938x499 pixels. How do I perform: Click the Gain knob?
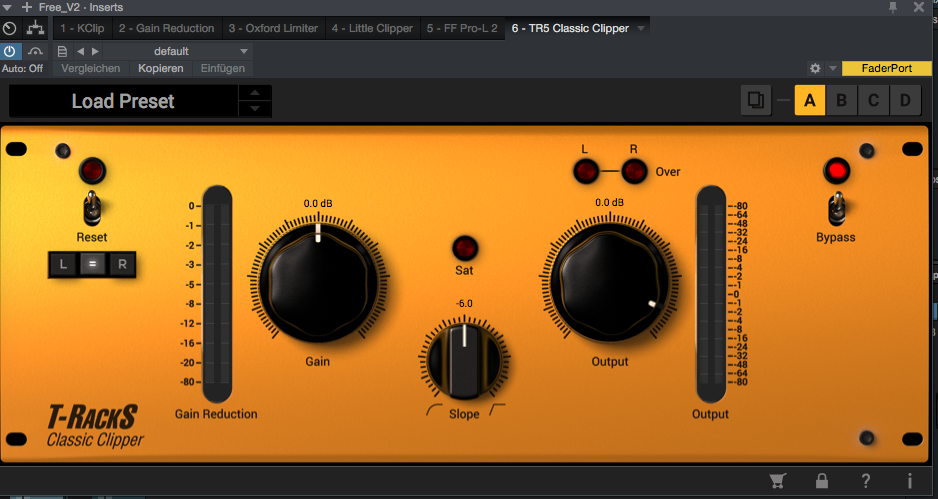click(x=318, y=282)
